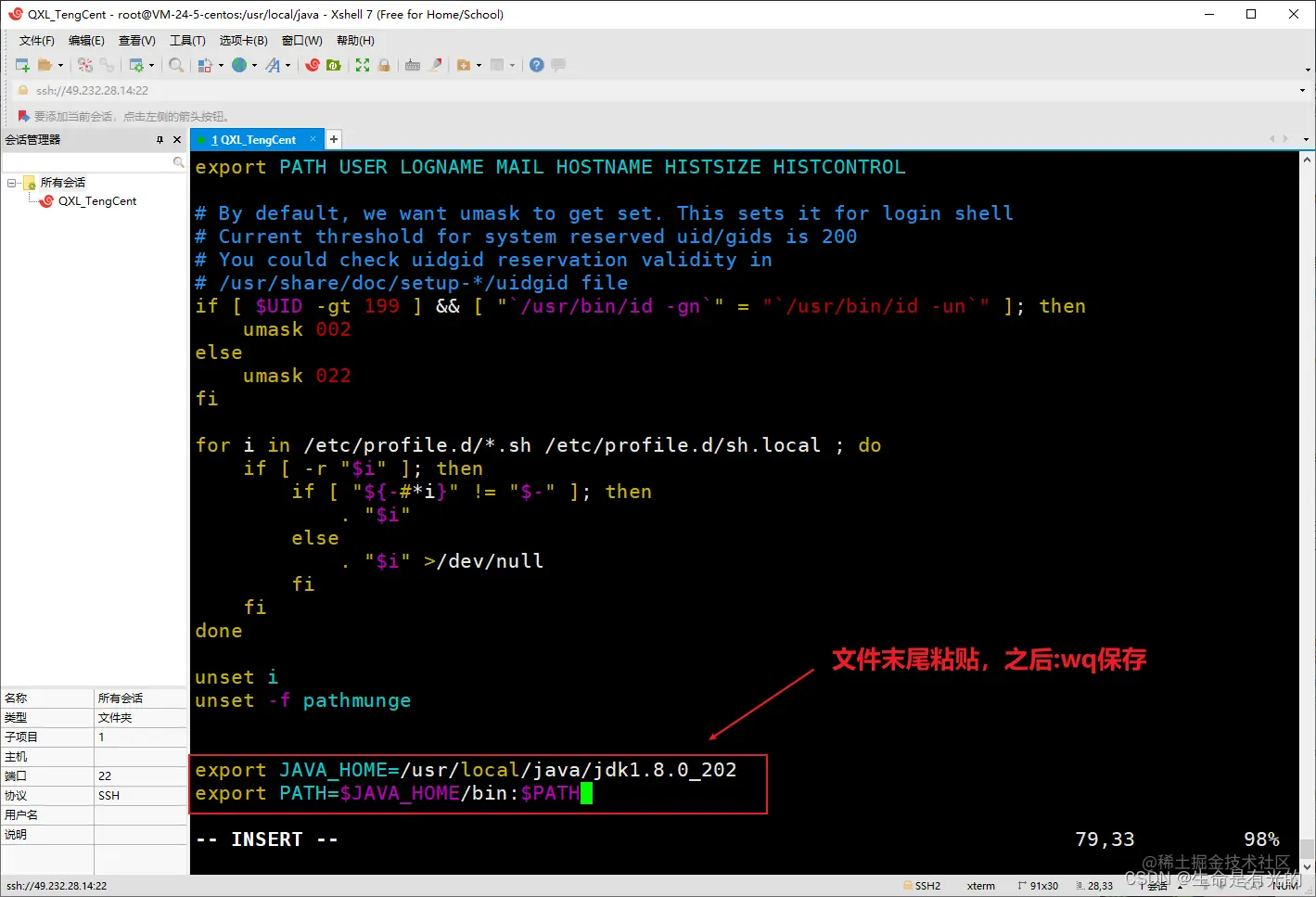The image size is (1316, 897).
Task: Close the 会话管理器 panel
Action: tap(177, 139)
